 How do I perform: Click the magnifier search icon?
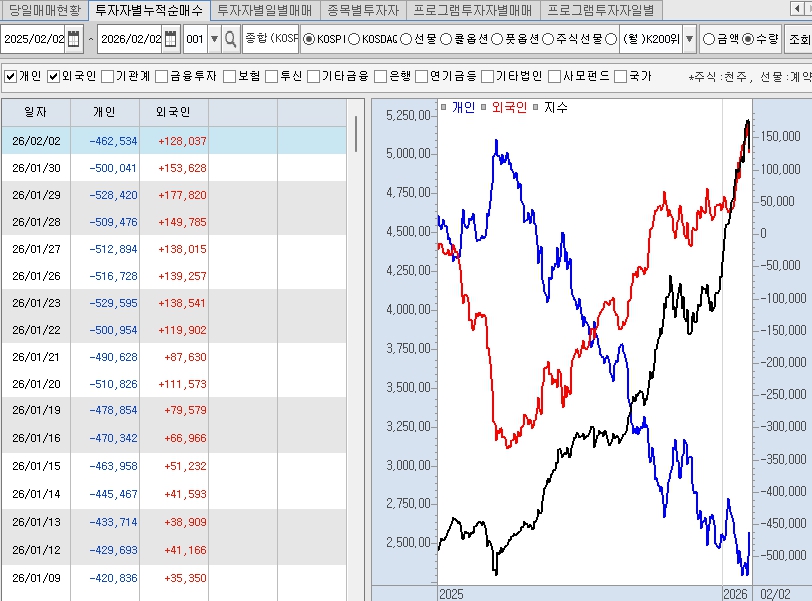point(231,40)
